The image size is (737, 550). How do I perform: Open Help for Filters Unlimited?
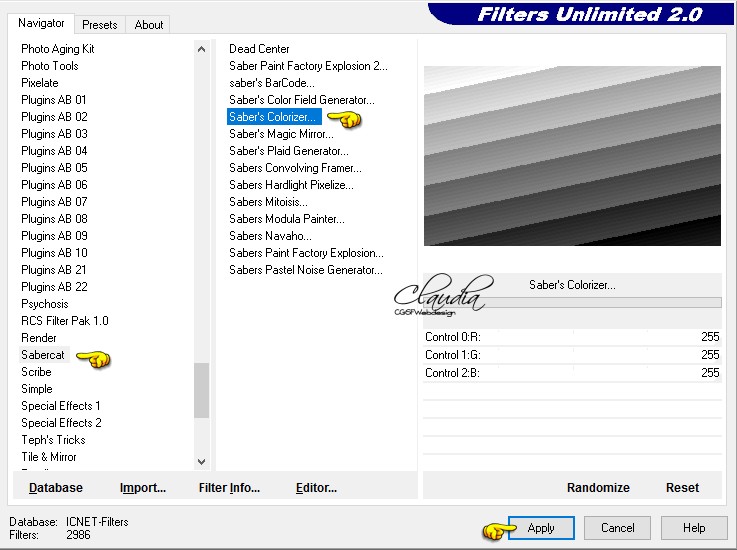(694, 528)
